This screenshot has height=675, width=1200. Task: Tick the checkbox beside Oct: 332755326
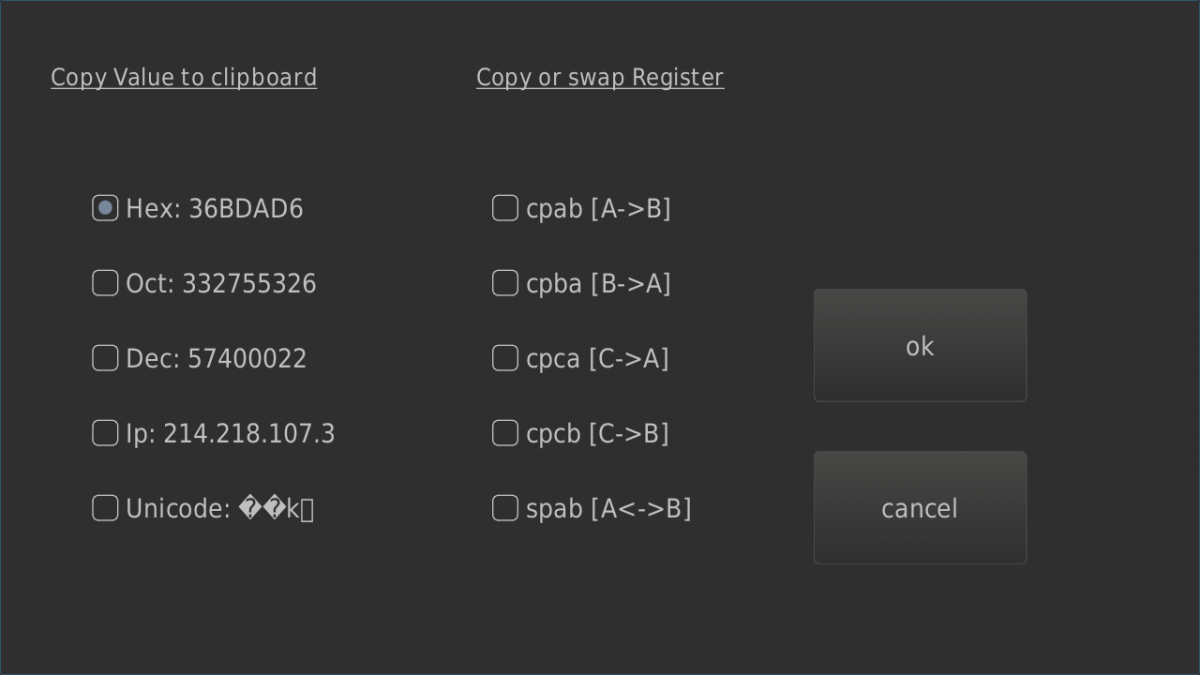click(x=105, y=284)
